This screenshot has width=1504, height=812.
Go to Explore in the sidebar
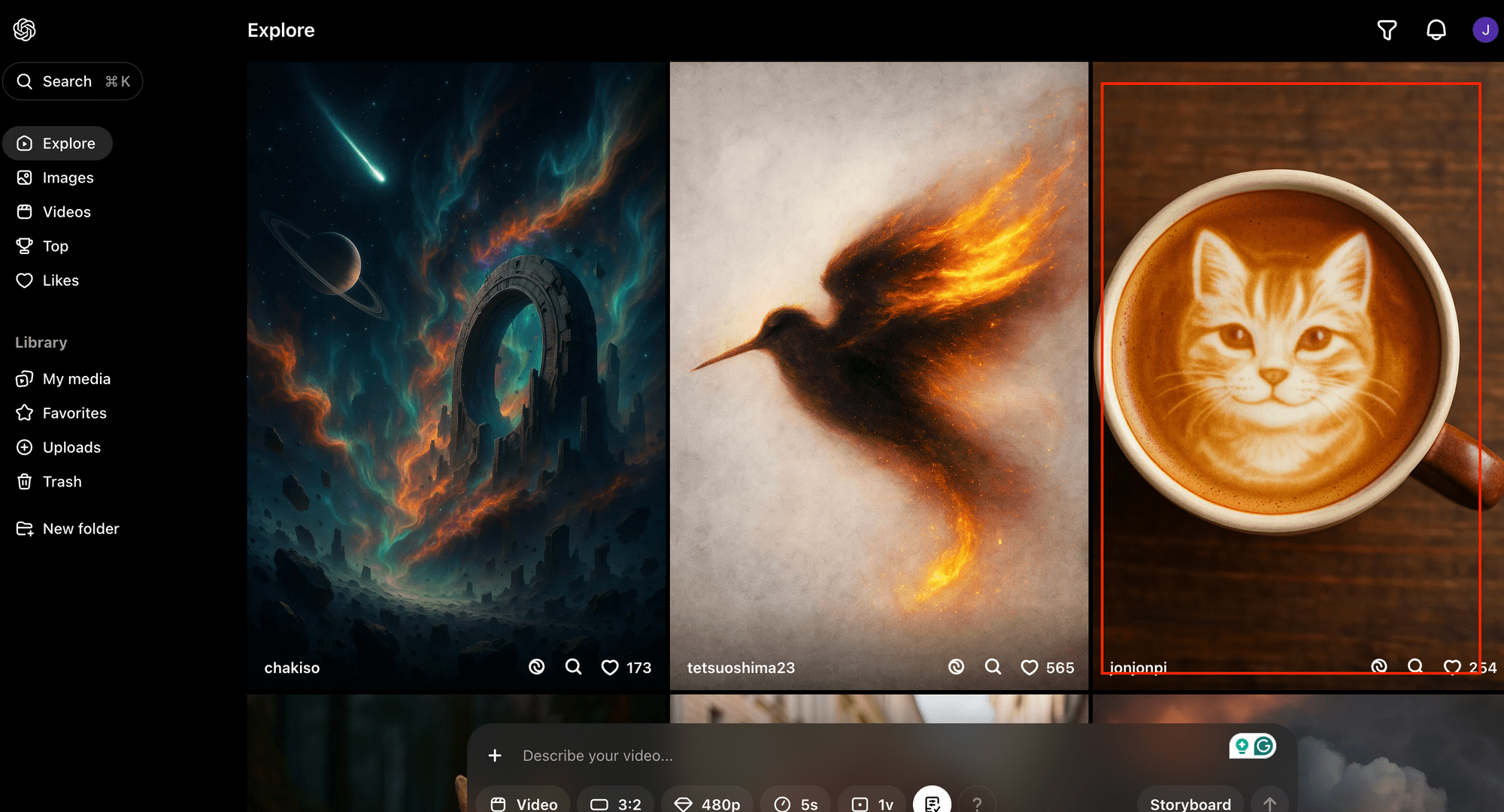tap(57, 144)
